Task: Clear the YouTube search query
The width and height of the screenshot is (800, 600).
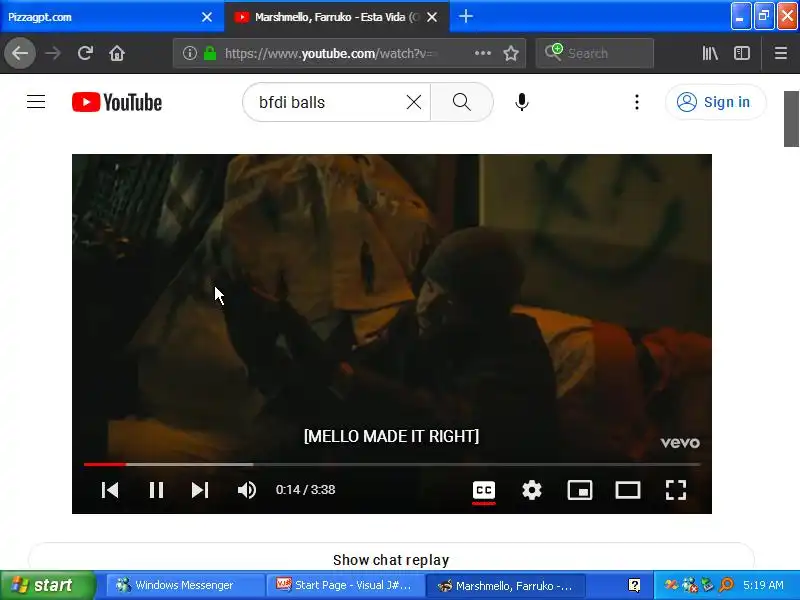Action: pos(414,102)
